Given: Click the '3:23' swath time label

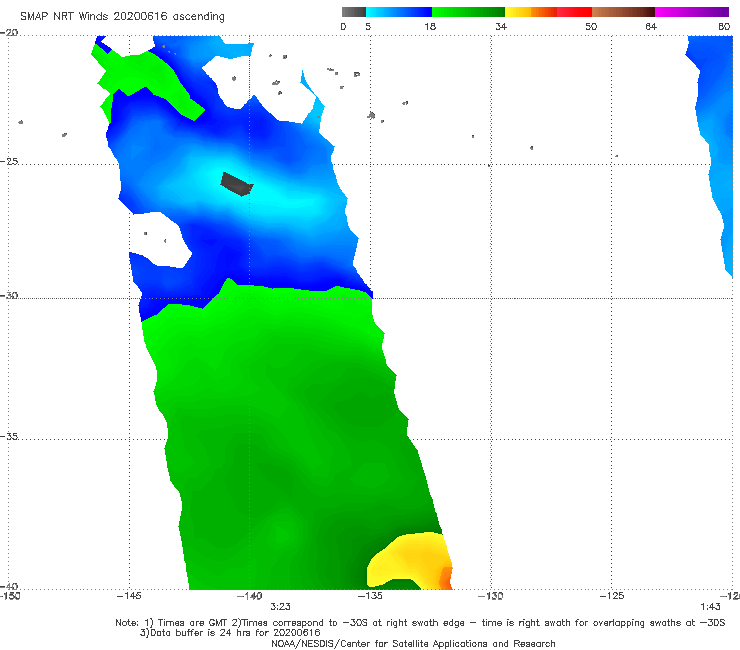Looking at the screenshot, I should [x=280, y=607].
